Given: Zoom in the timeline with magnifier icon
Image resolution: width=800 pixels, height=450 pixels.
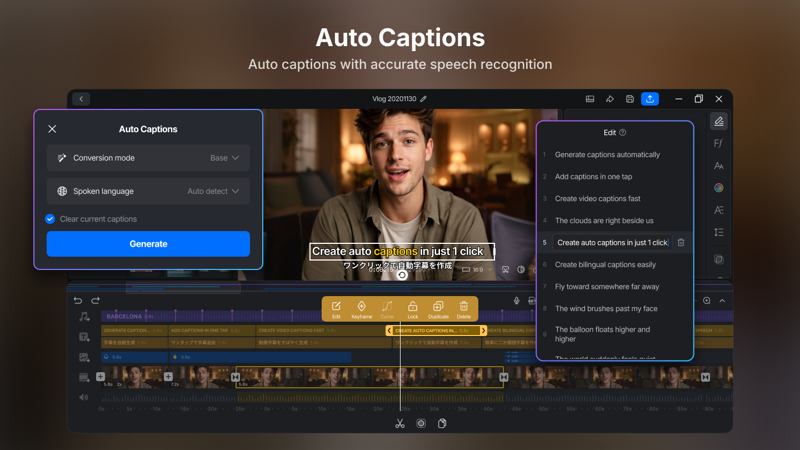Looking at the screenshot, I should pos(707,301).
